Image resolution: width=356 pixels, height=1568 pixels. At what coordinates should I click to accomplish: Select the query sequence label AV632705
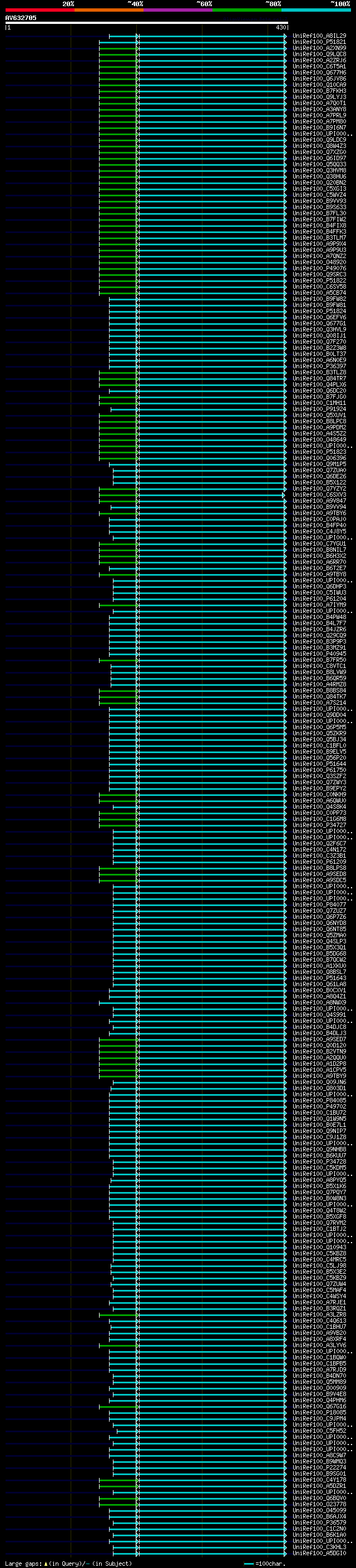coord(21,18)
